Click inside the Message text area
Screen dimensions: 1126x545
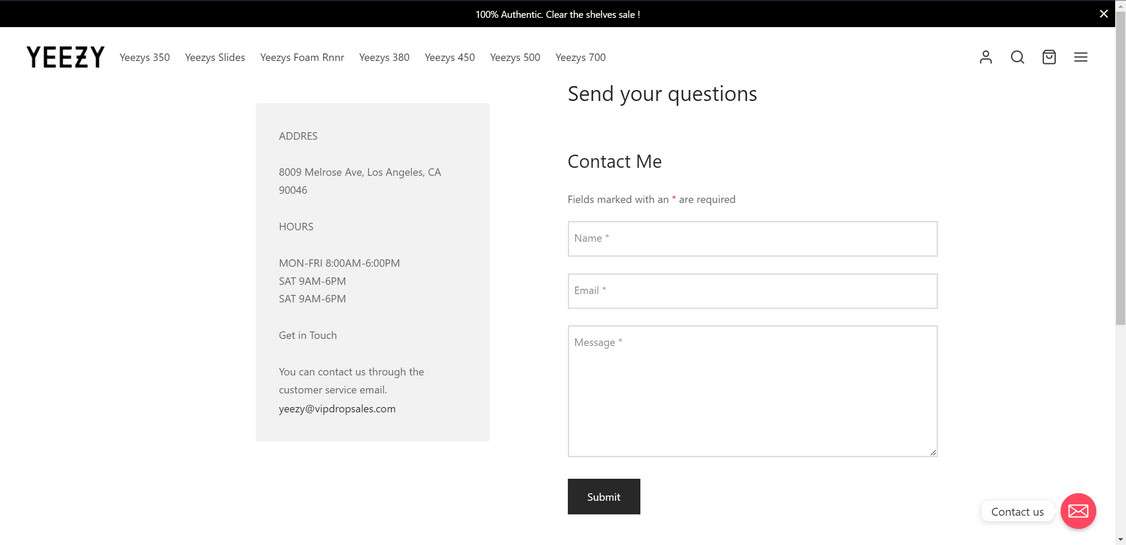(x=752, y=391)
